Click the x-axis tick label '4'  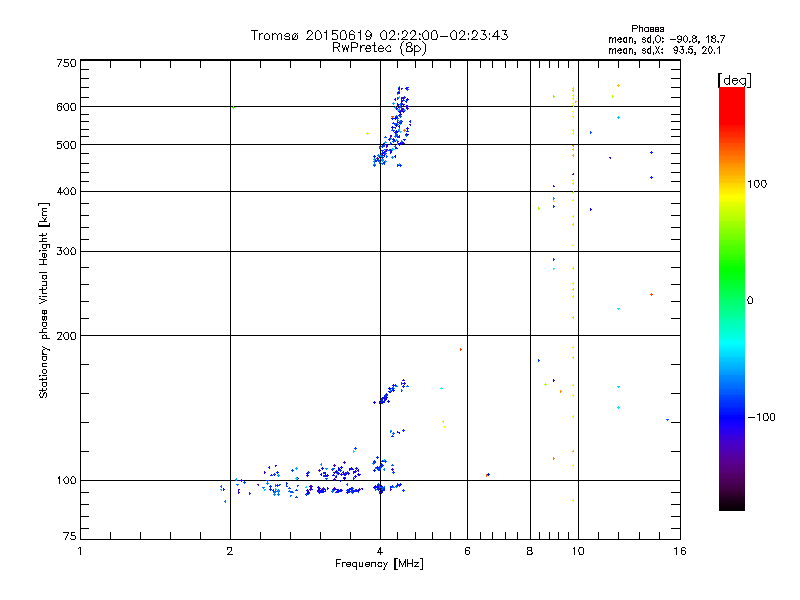click(380, 551)
